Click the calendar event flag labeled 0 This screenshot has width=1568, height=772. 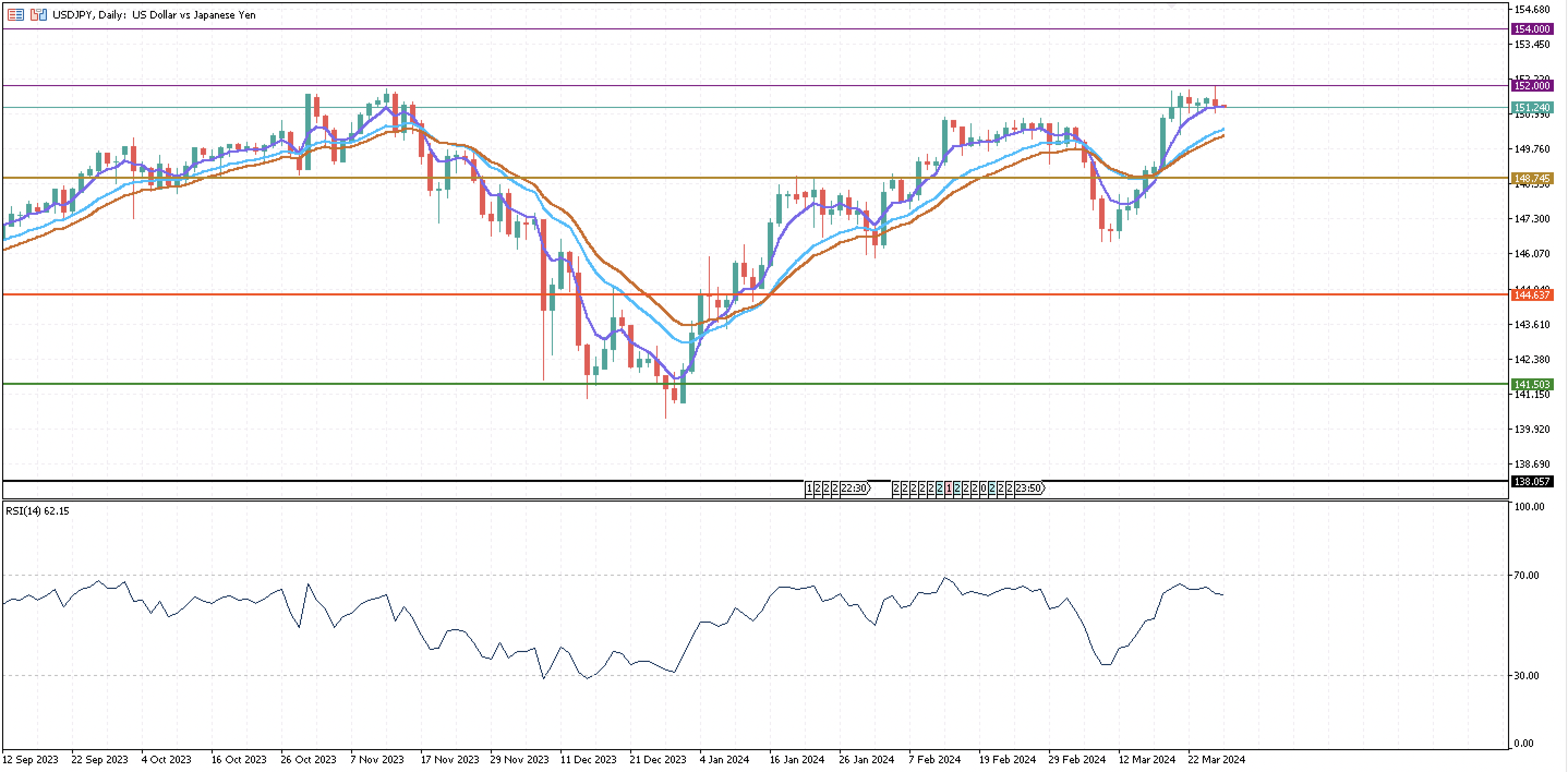click(983, 488)
